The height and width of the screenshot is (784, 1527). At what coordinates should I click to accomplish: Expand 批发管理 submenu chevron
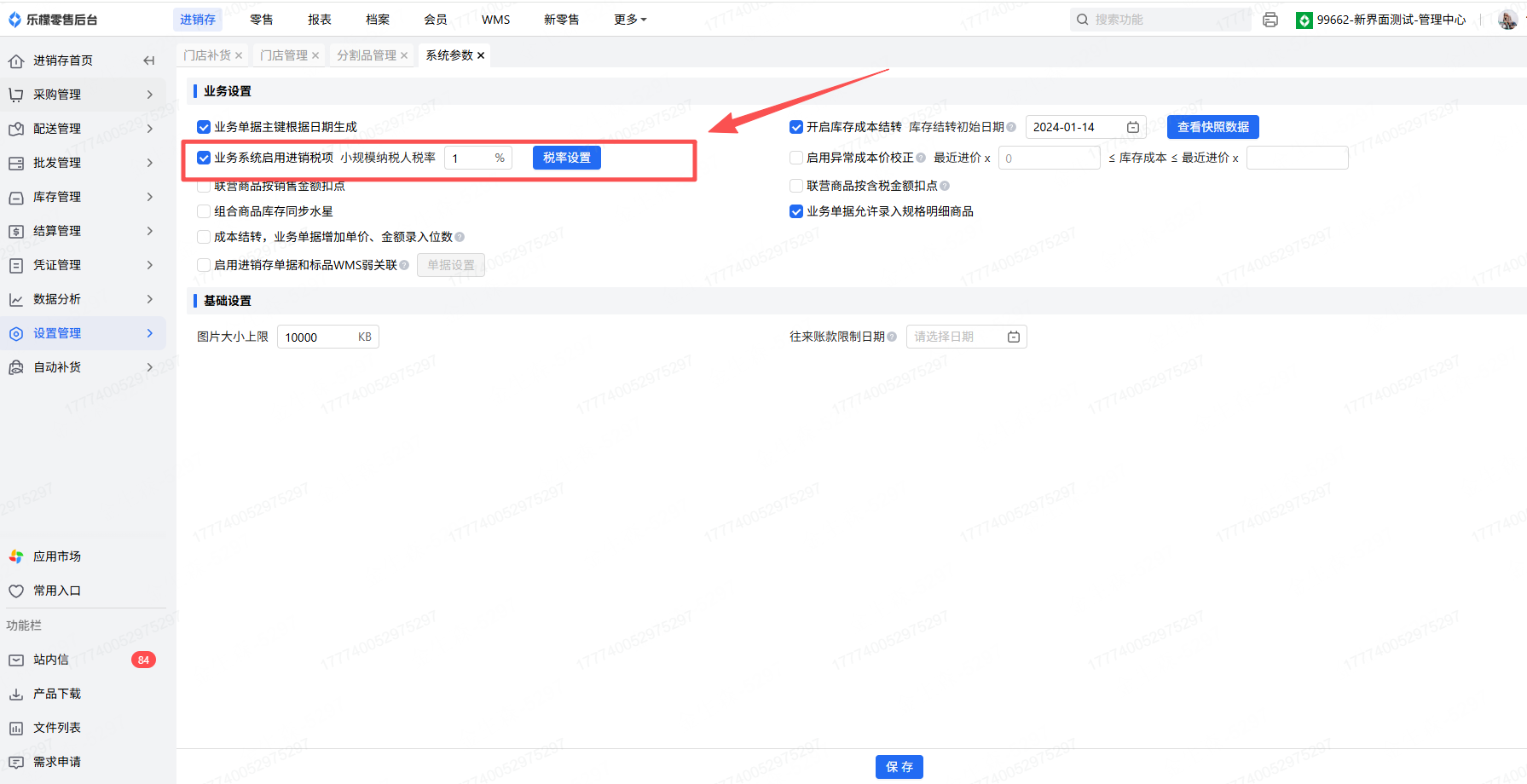(x=150, y=163)
